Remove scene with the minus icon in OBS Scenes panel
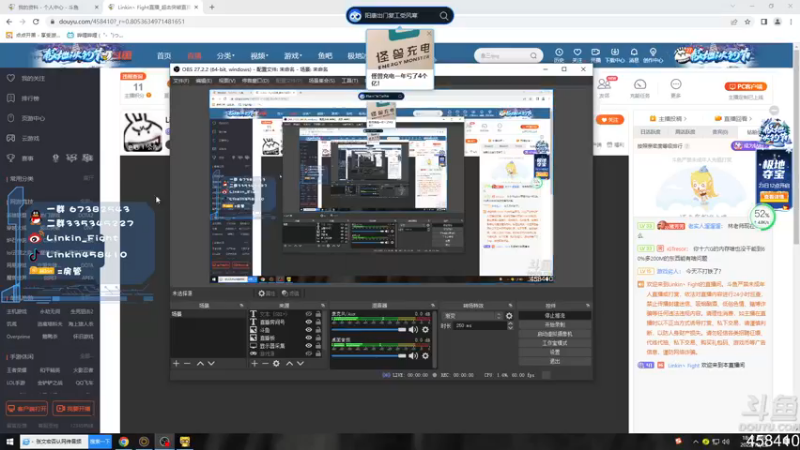Screen dimensions: 800x450 point(187,364)
